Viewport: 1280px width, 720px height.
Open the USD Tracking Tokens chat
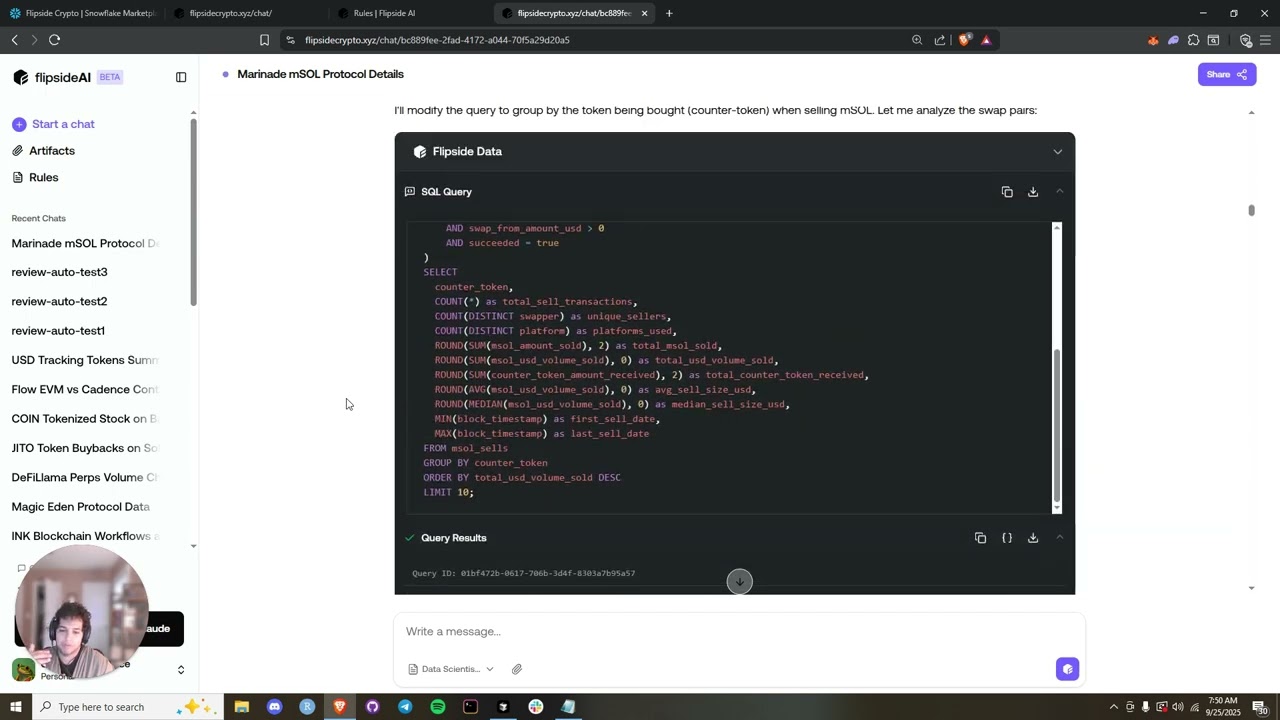[85, 360]
